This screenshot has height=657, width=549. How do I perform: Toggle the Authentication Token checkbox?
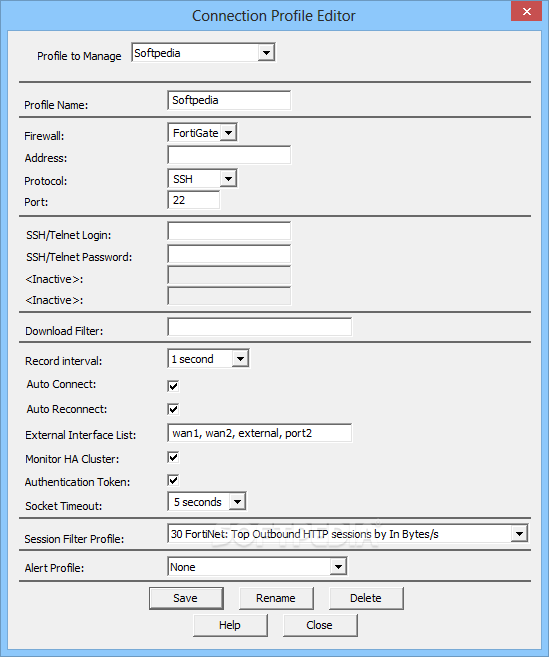coord(173,480)
